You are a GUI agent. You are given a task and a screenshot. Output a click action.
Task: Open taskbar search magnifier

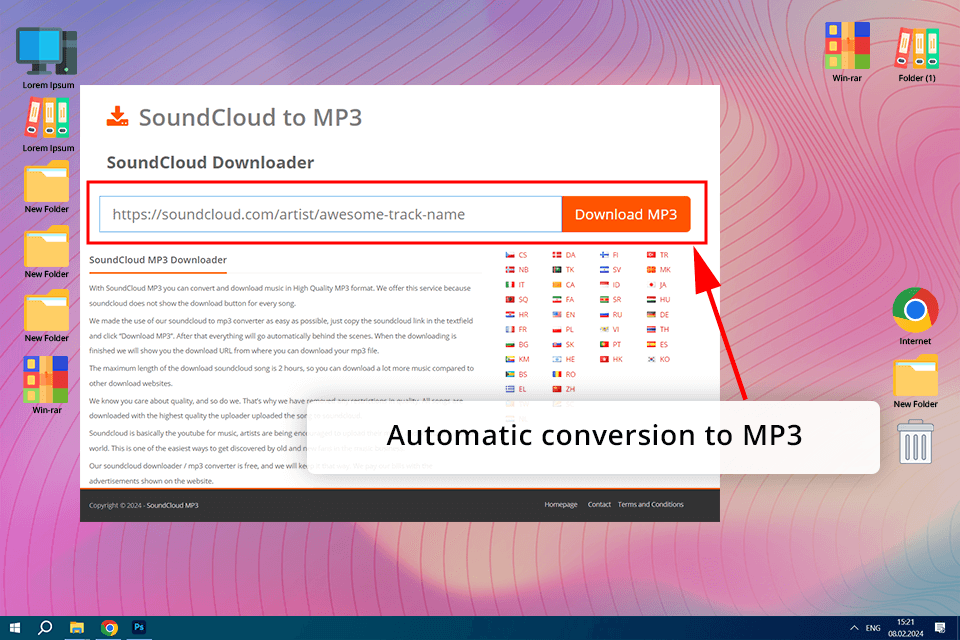pos(45,628)
